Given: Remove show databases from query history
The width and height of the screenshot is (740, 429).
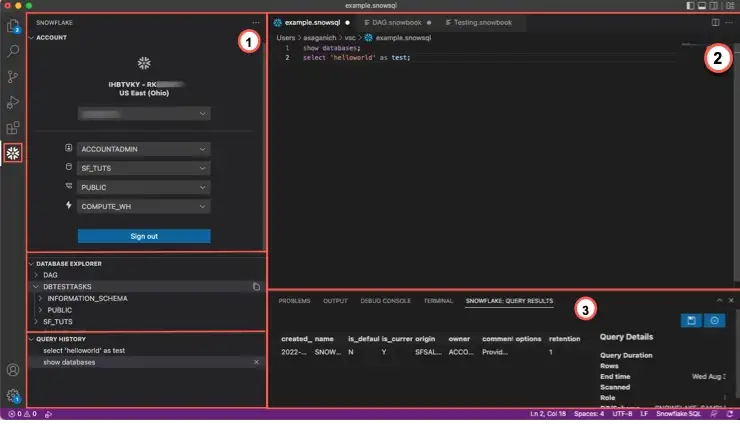Looking at the screenshot, I should click(x=256, y=362).
